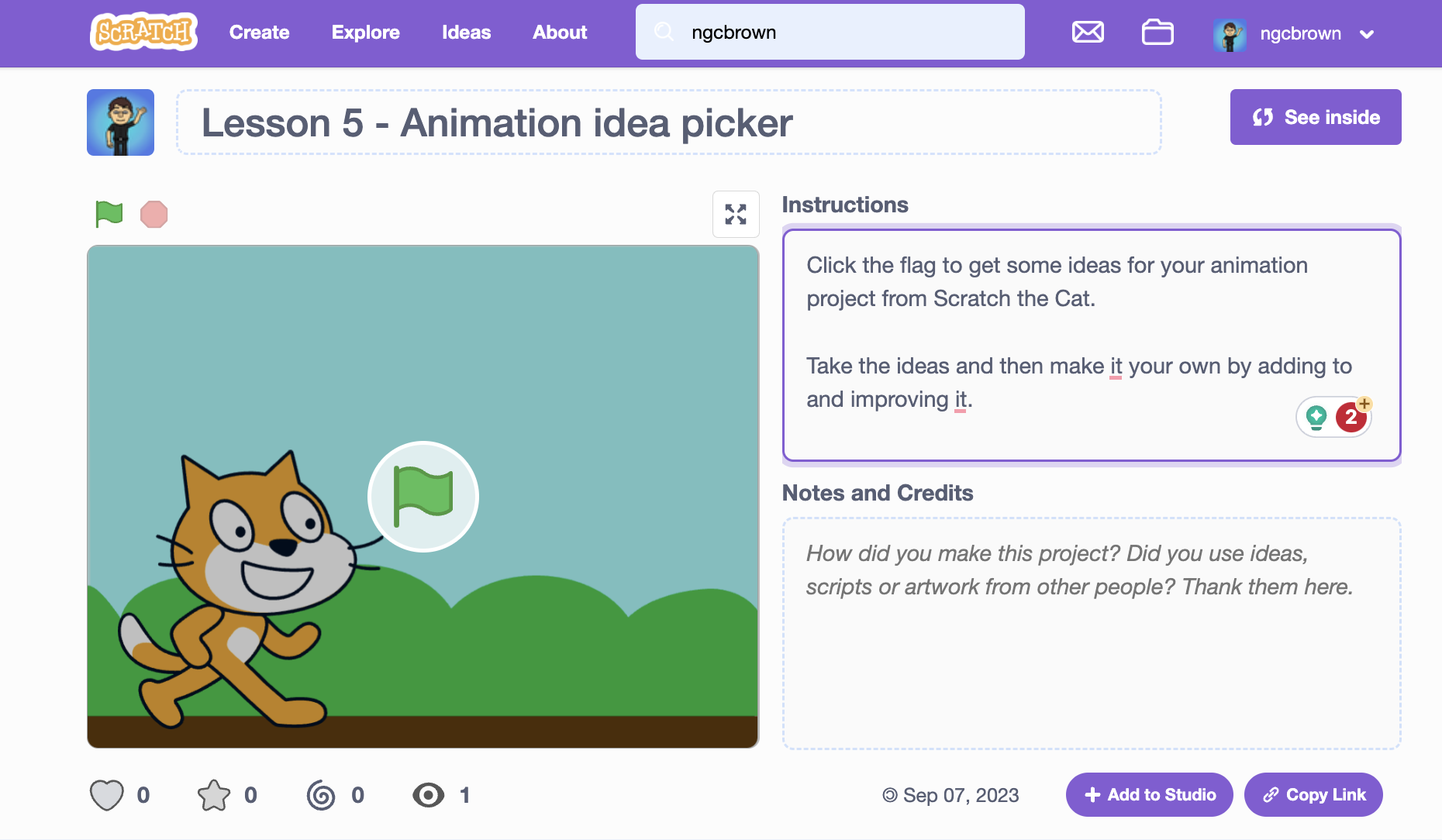Click the ngcbrown username in the navbar
The width and height of the screenshot is (1442, 840).
(x=1300, y=34)
